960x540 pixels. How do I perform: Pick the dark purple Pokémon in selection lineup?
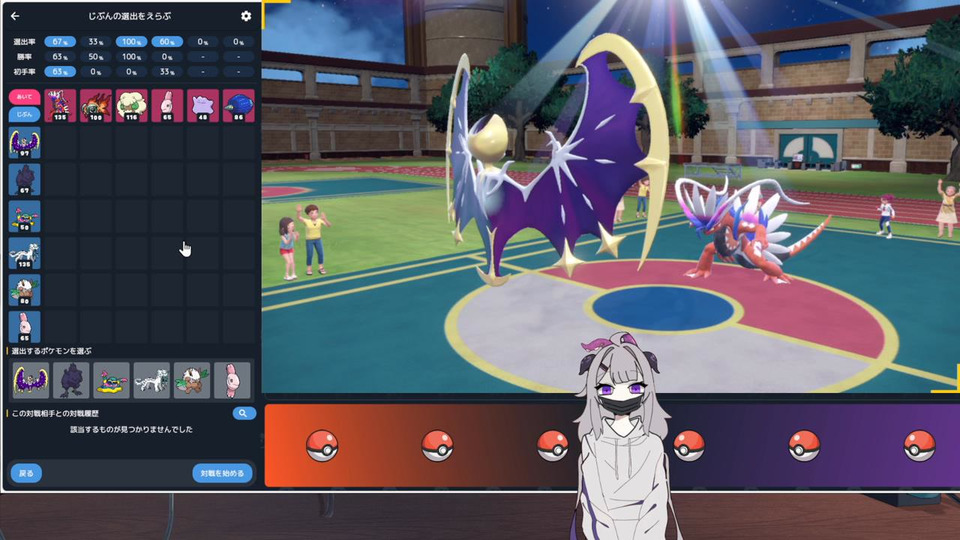click(x=71, y=380)
